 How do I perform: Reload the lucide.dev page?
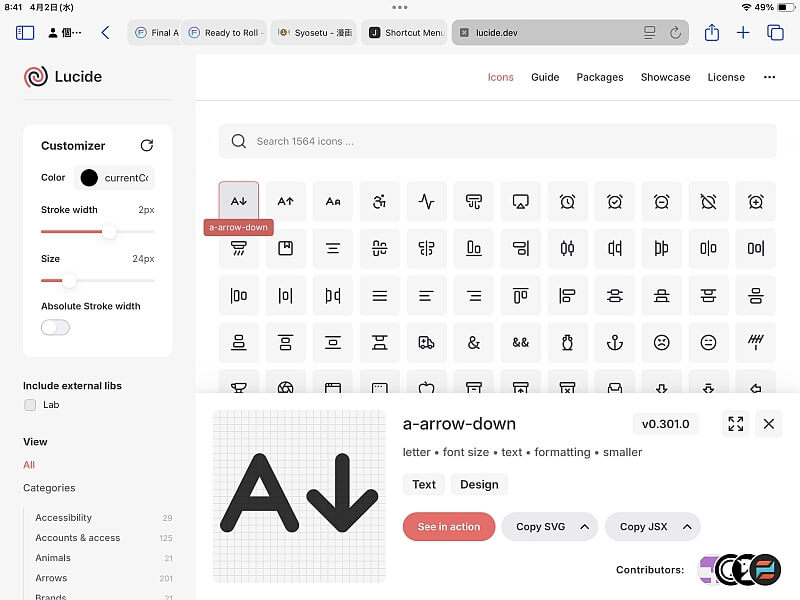click(676, 33)
